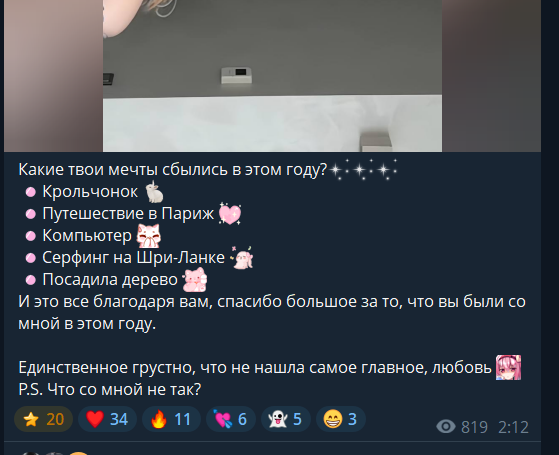Click the 2:12 message timestamp
Viewport: 559px width, 455px height.
point(513,427)
